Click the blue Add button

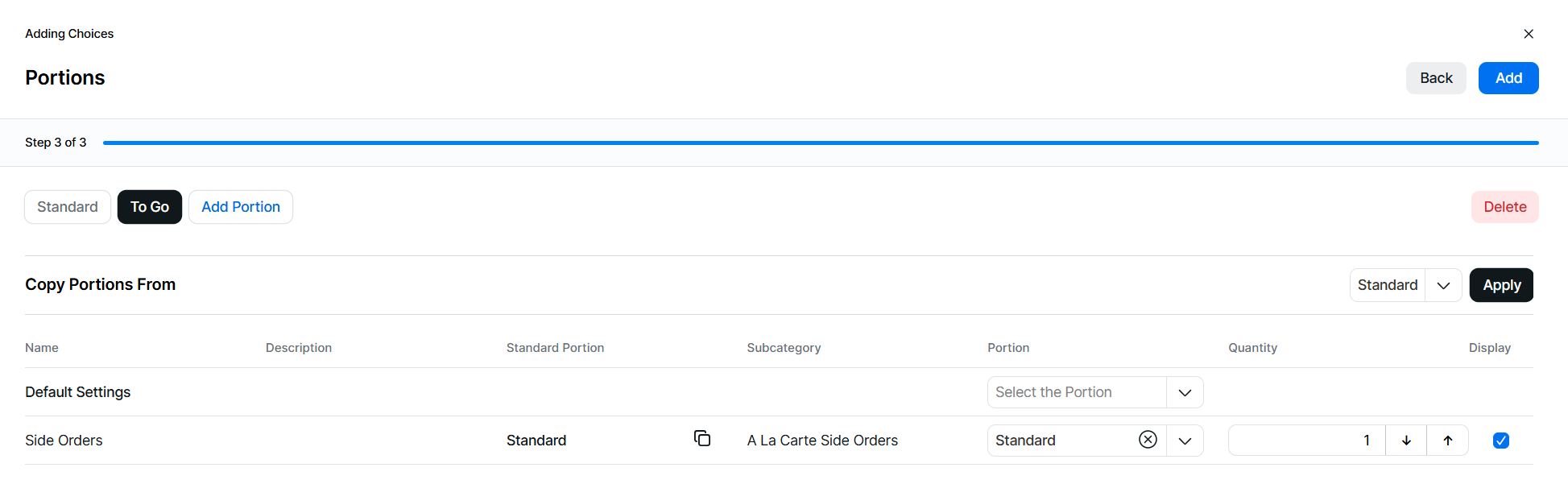(x=1508, y=78)
